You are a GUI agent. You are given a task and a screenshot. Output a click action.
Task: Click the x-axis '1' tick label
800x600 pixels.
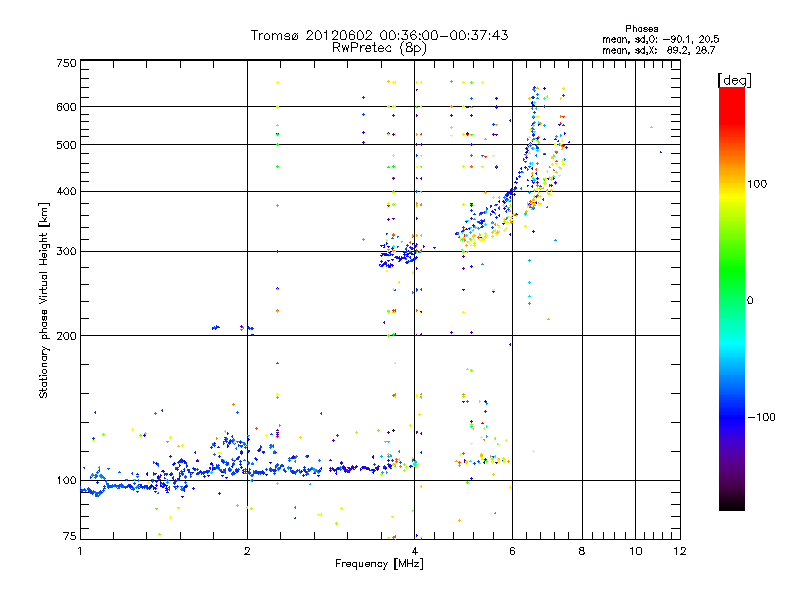(80, 551)
